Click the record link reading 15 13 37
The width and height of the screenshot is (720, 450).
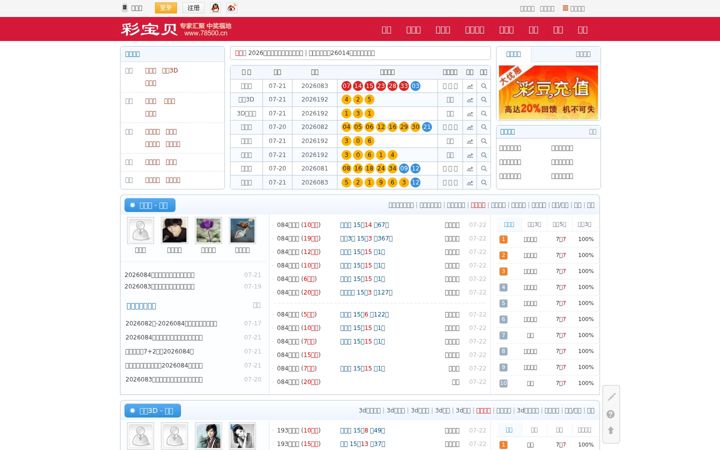(x=362, y=444)
